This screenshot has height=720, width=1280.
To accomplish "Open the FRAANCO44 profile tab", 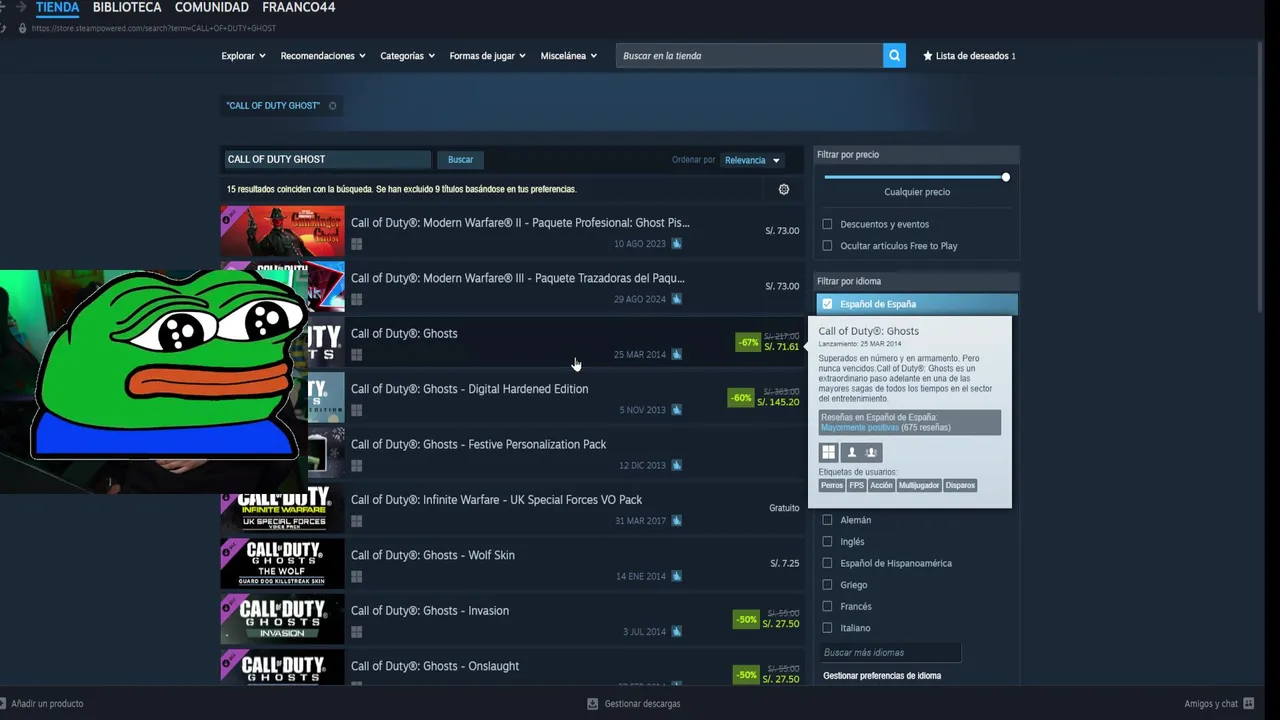I will [298, 7].
